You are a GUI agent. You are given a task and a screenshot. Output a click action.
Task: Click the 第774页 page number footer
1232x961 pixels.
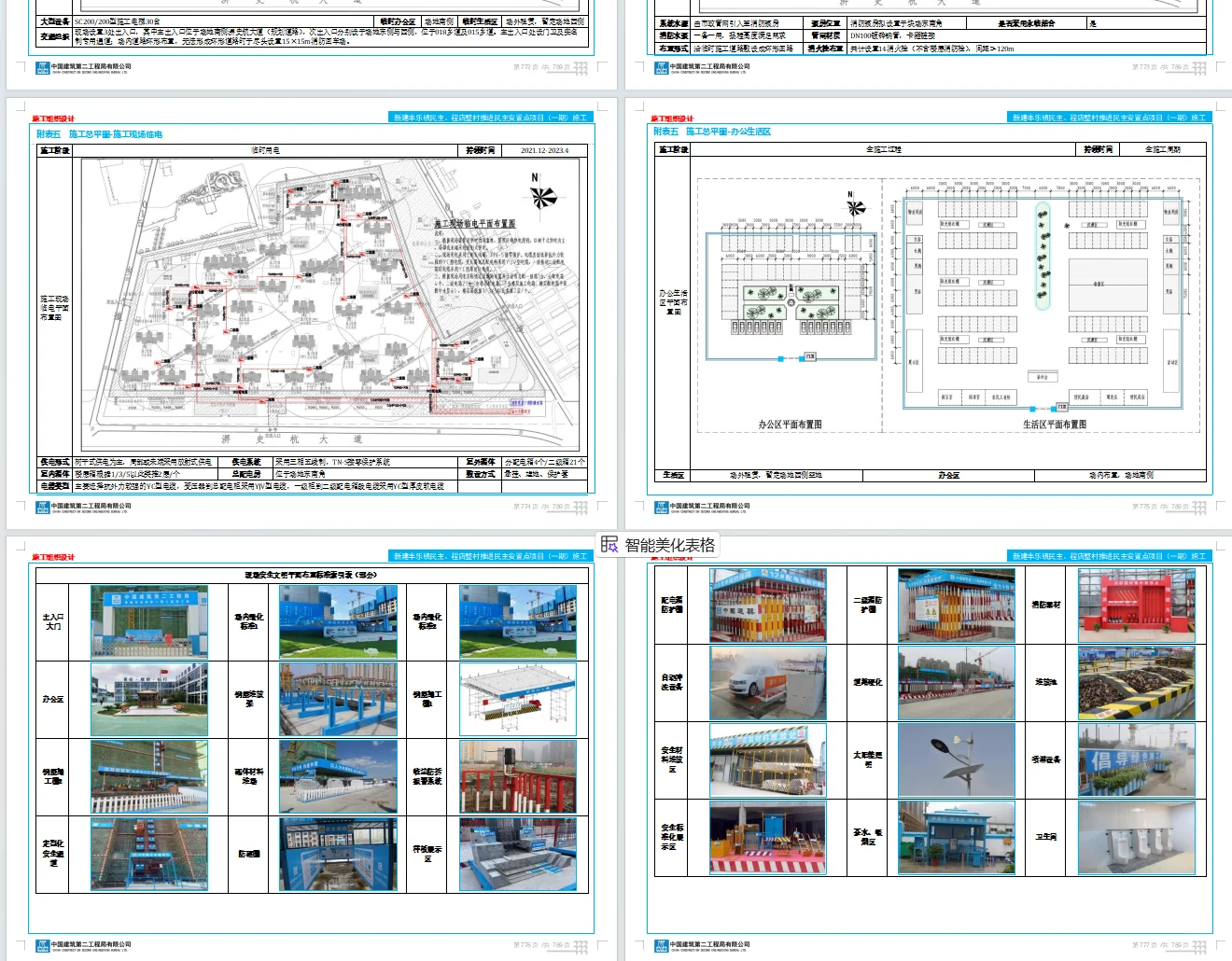coord(541,508)
